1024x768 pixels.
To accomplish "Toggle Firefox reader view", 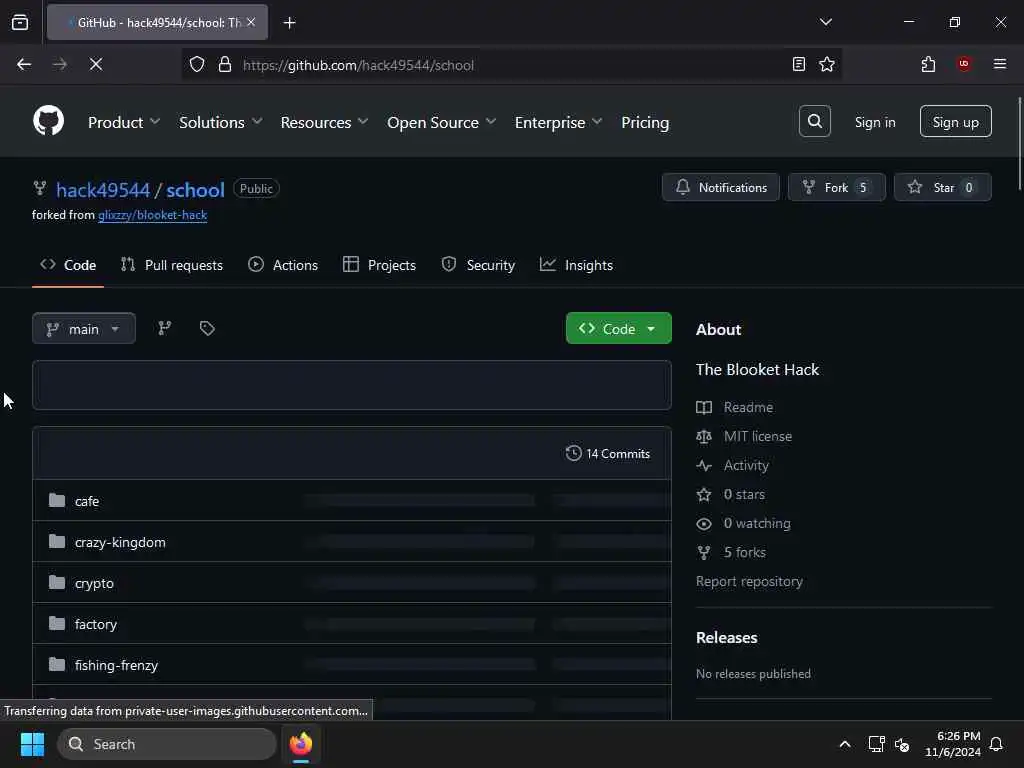I will [x=798, y=64].
